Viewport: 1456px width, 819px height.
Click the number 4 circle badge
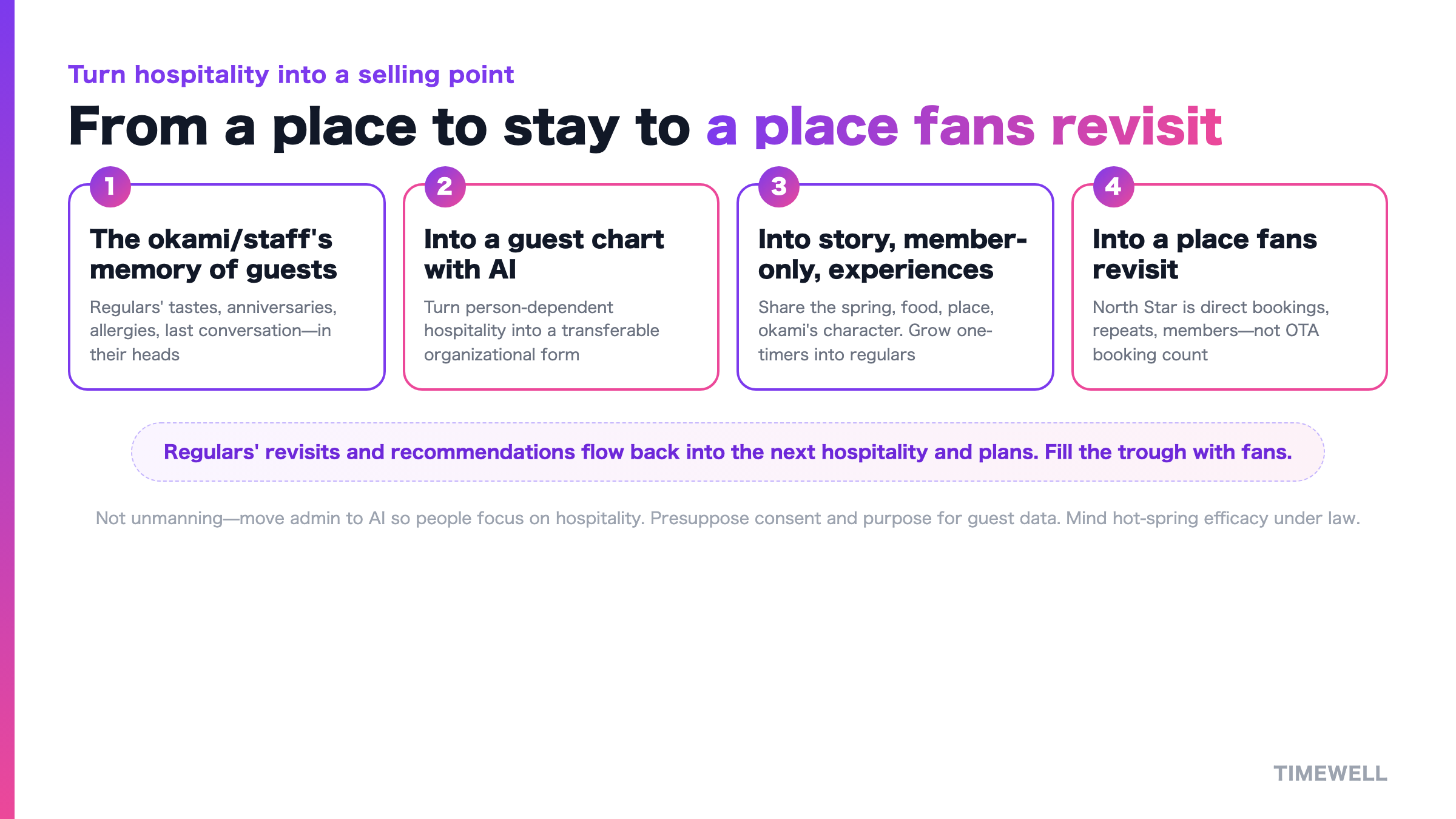click(1113, 187)
